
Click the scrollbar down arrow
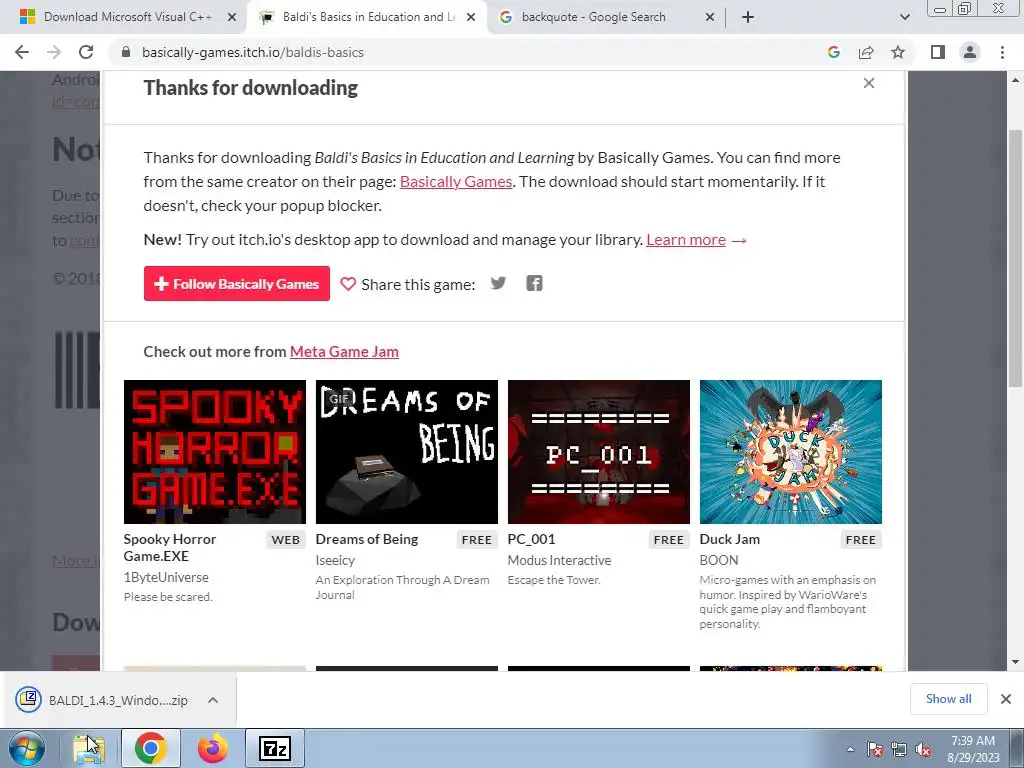click(1016, 662)
